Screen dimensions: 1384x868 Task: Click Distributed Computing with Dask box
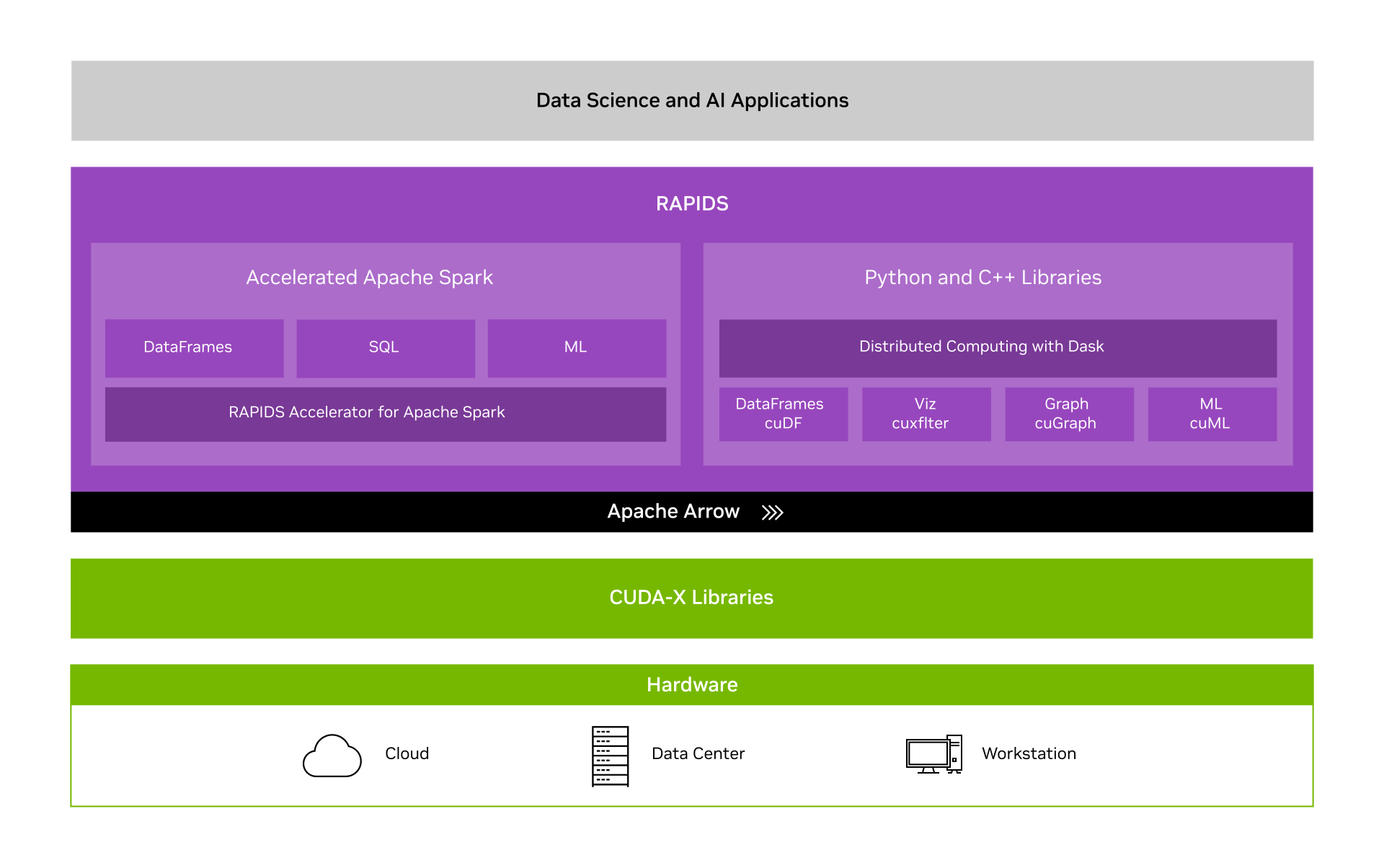click(998, 348)
